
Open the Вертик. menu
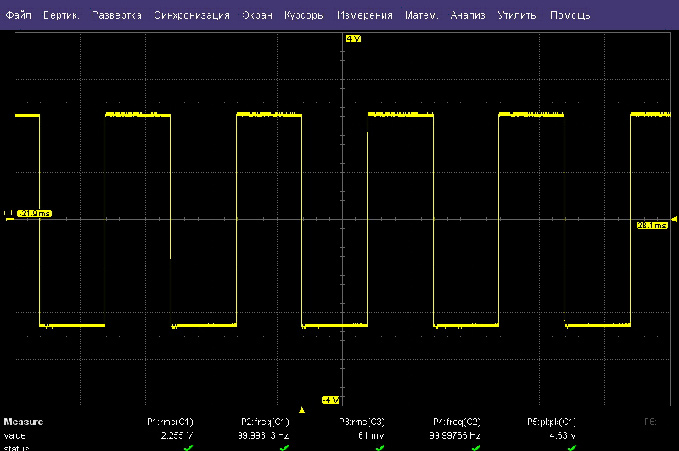[59, 16]
